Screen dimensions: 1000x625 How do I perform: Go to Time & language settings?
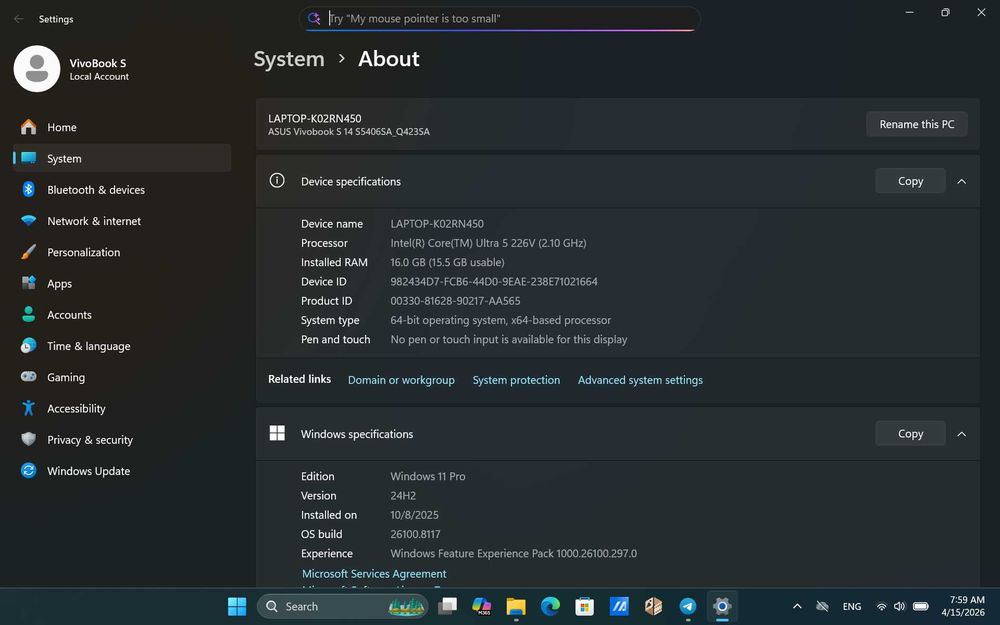pos(122,346)
